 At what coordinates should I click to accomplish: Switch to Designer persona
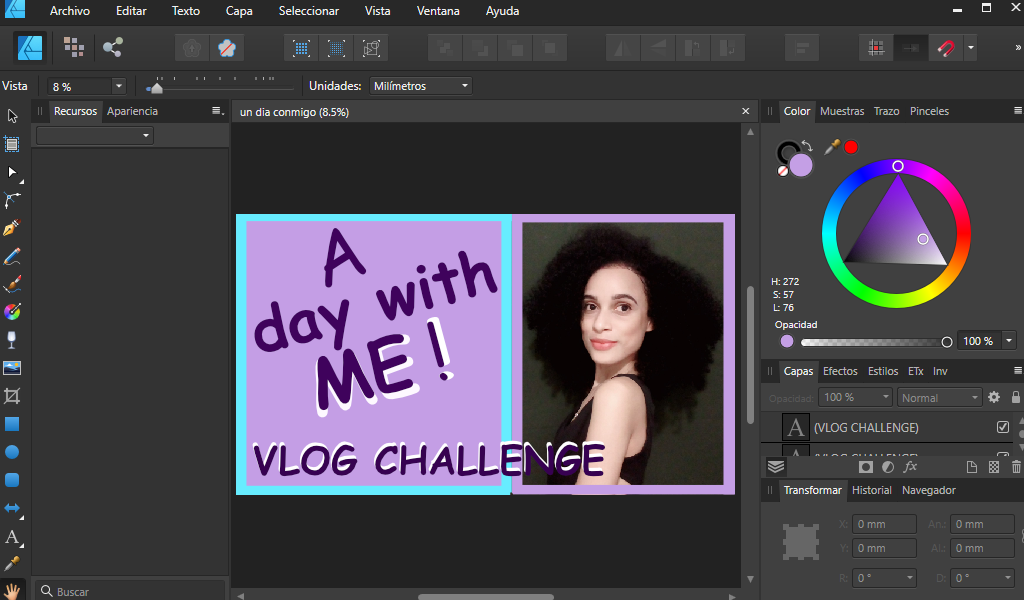coord(30,48)
